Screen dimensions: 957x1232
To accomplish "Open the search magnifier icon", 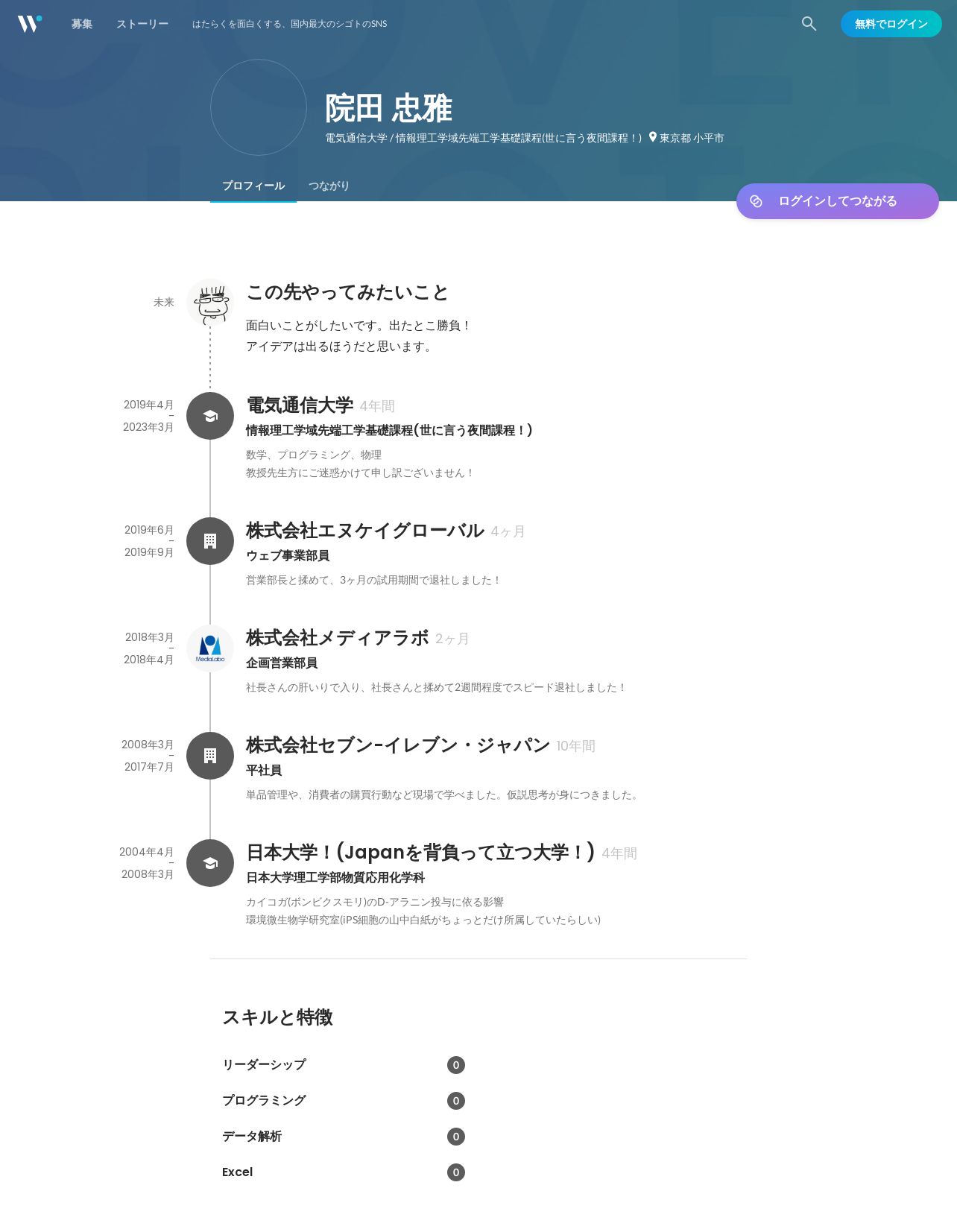I will click(x=809, y=24).
